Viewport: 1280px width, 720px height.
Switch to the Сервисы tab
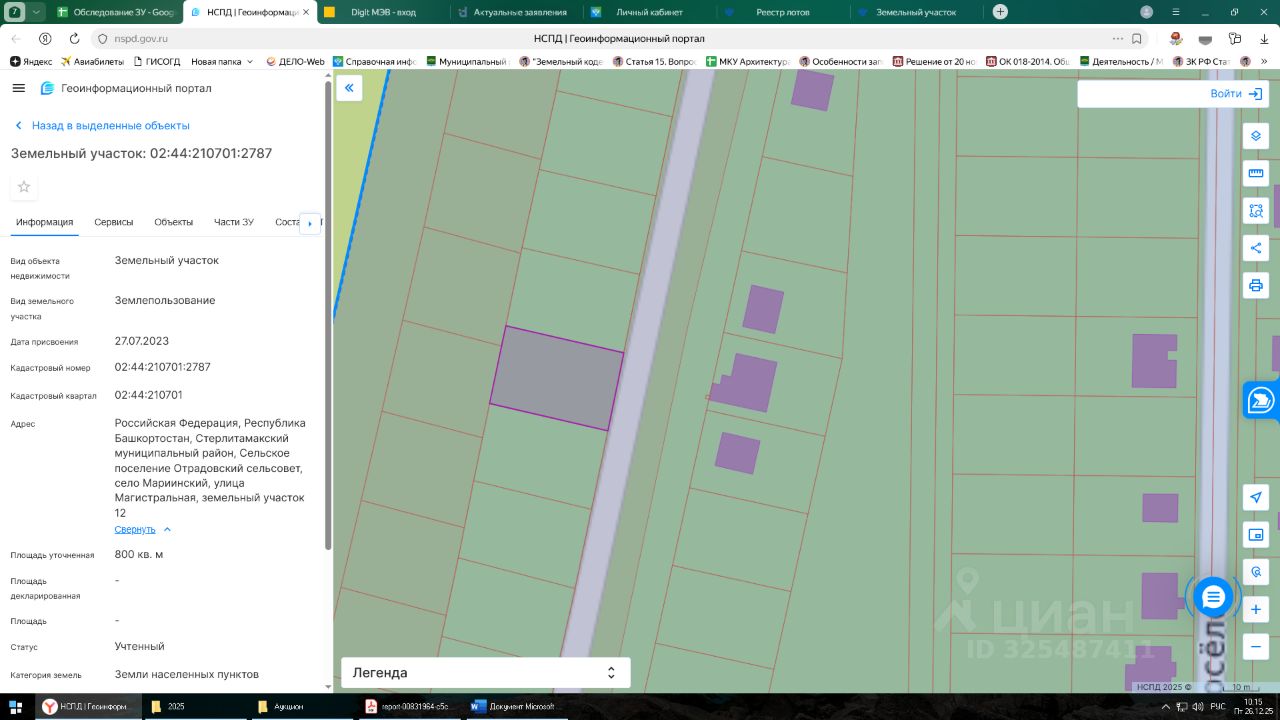pyautogui.click(x=114, y=222)
